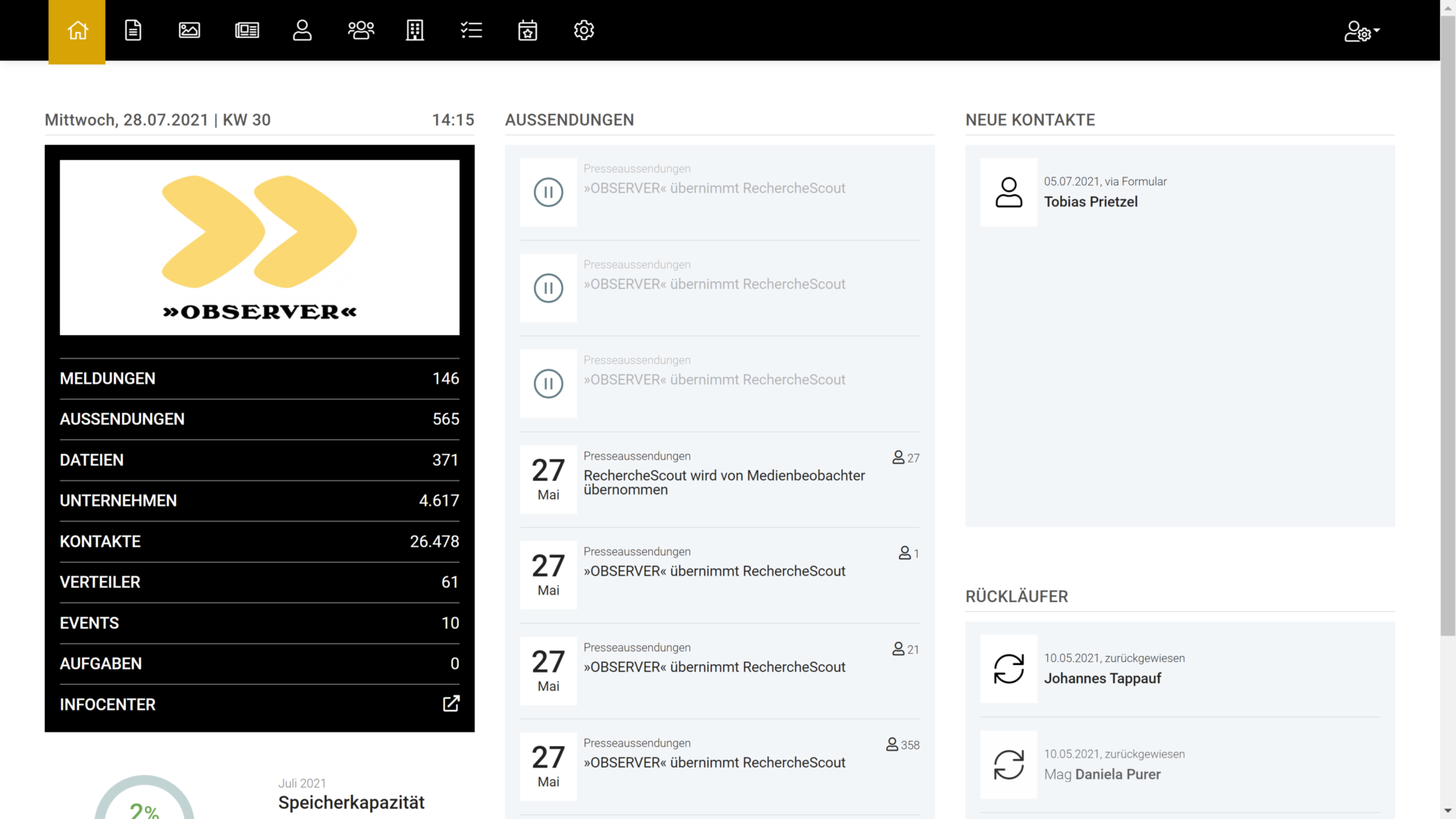Screen dimensions: 1456x819
Task: Open the INFOCENTER external link icon
Action: 451,704
